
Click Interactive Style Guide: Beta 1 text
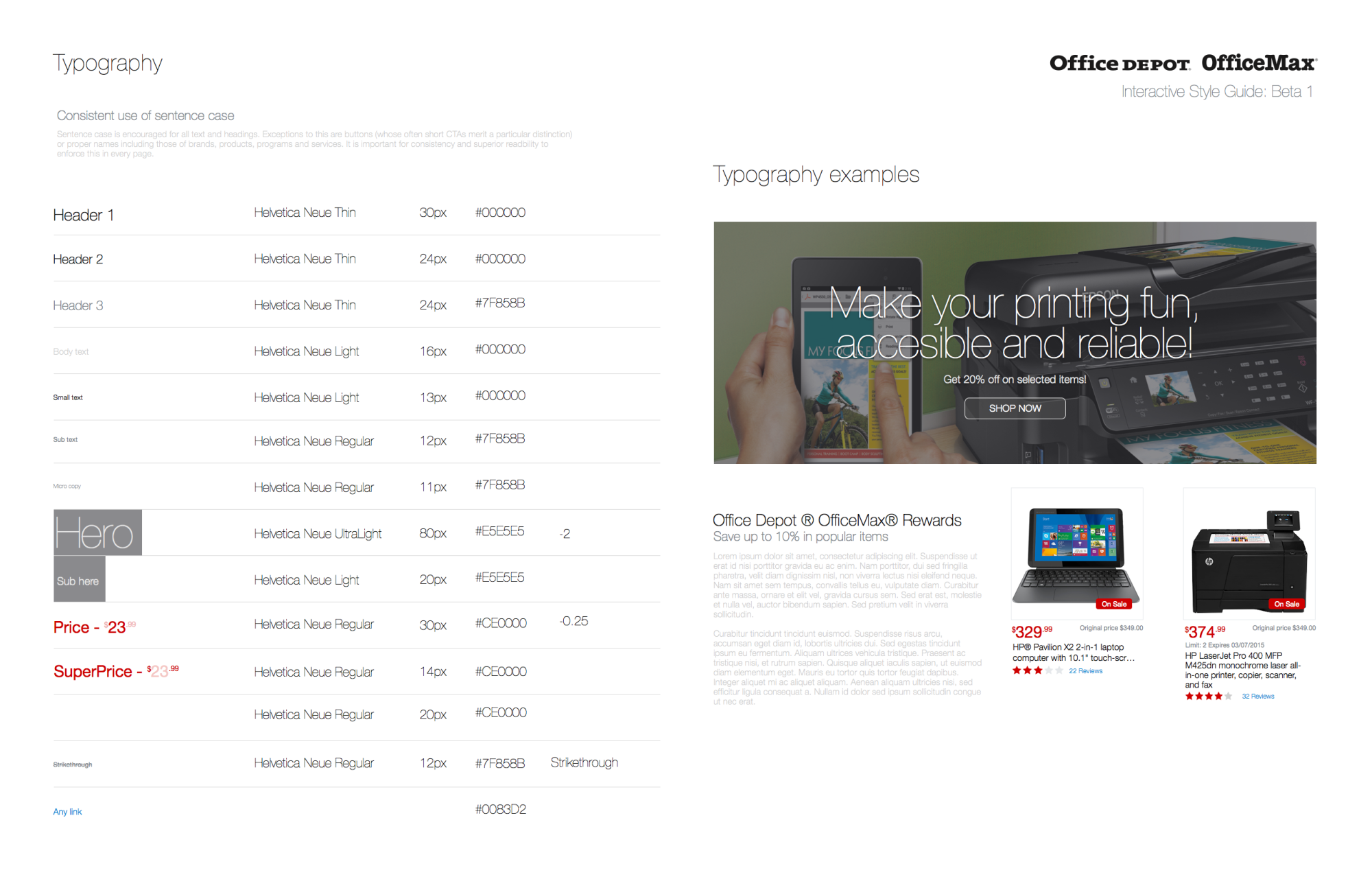pyautogui.click(x=1217, y=91)
